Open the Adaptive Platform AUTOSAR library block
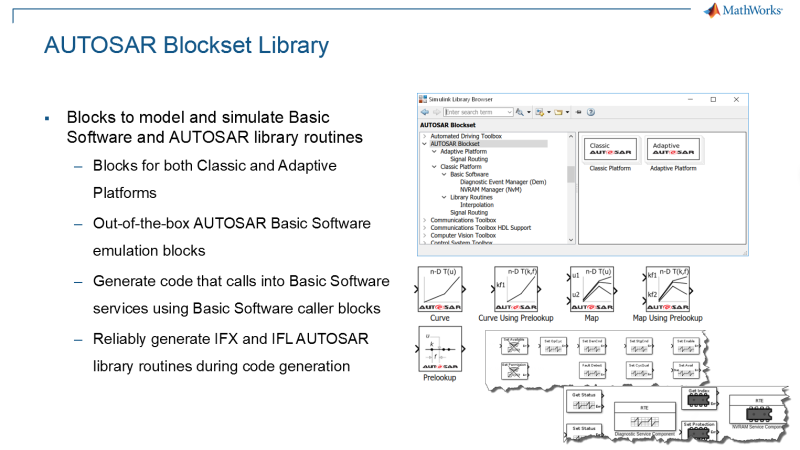800x450 pixels. [x=673, y=149]
